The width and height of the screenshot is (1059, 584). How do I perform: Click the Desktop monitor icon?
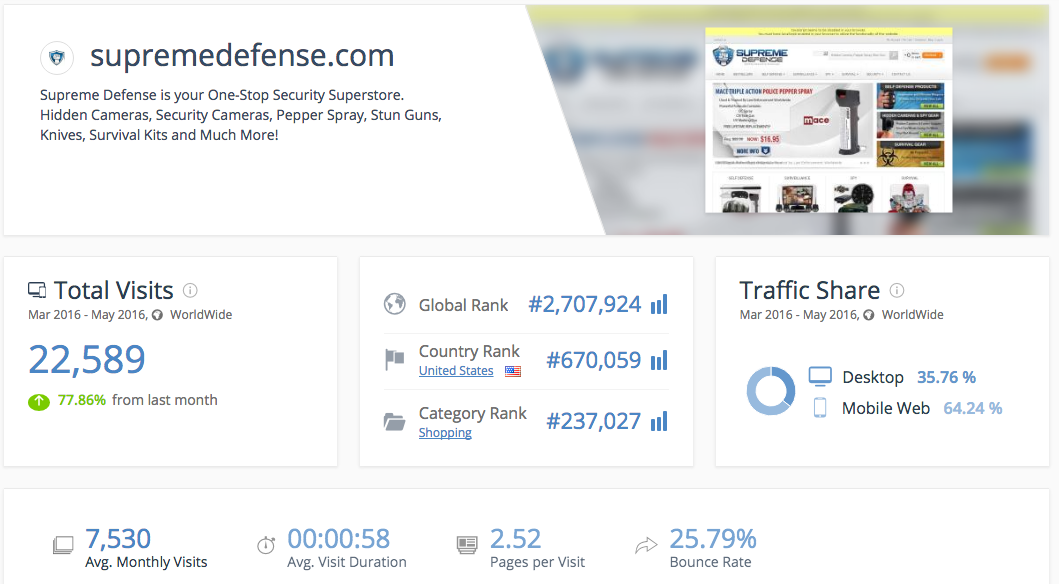pos(820,377)
